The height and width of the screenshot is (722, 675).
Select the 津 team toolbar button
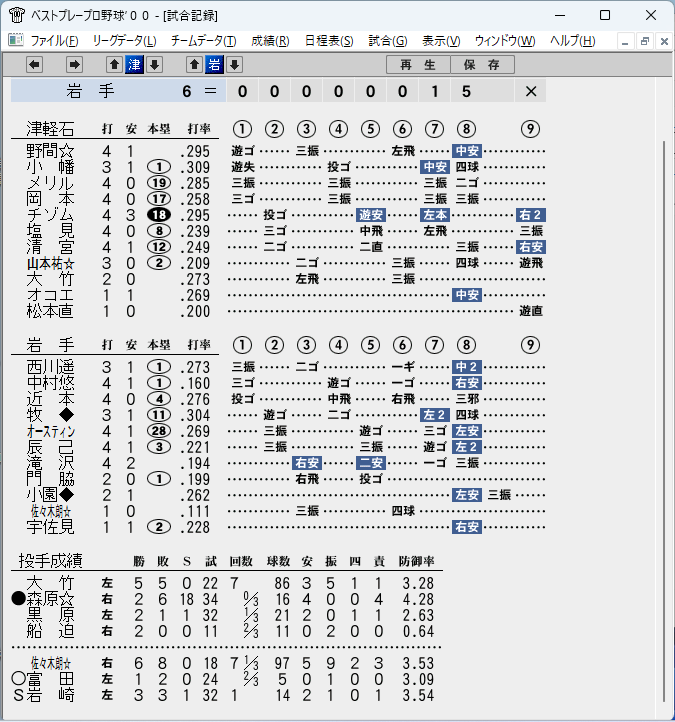(x=134, y=65)
